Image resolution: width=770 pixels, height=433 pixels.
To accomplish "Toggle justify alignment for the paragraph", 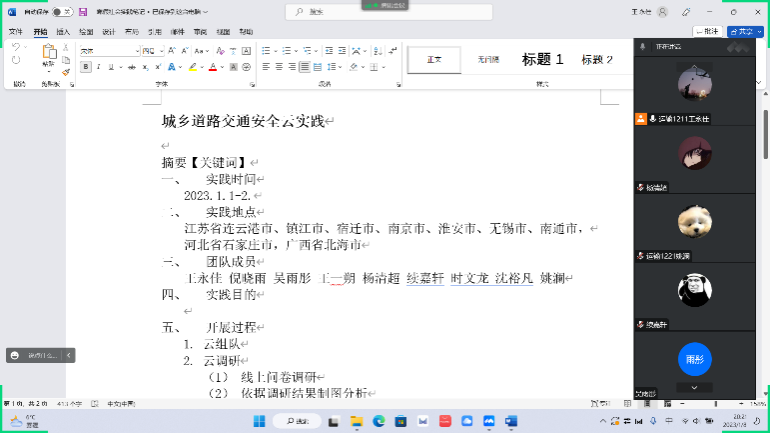I will [x=303, y=67].
